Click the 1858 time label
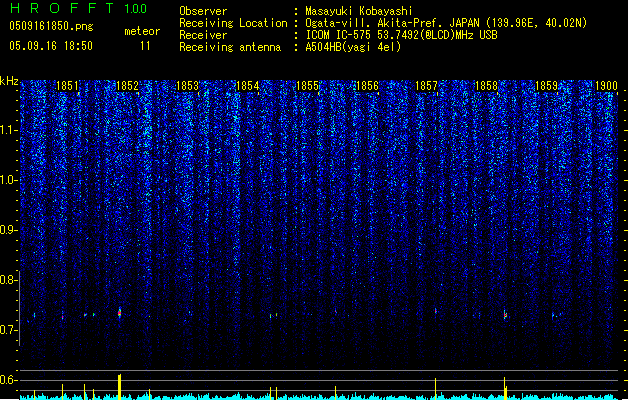The height and width of the screenshot is (400, 629). click(486, 85)
